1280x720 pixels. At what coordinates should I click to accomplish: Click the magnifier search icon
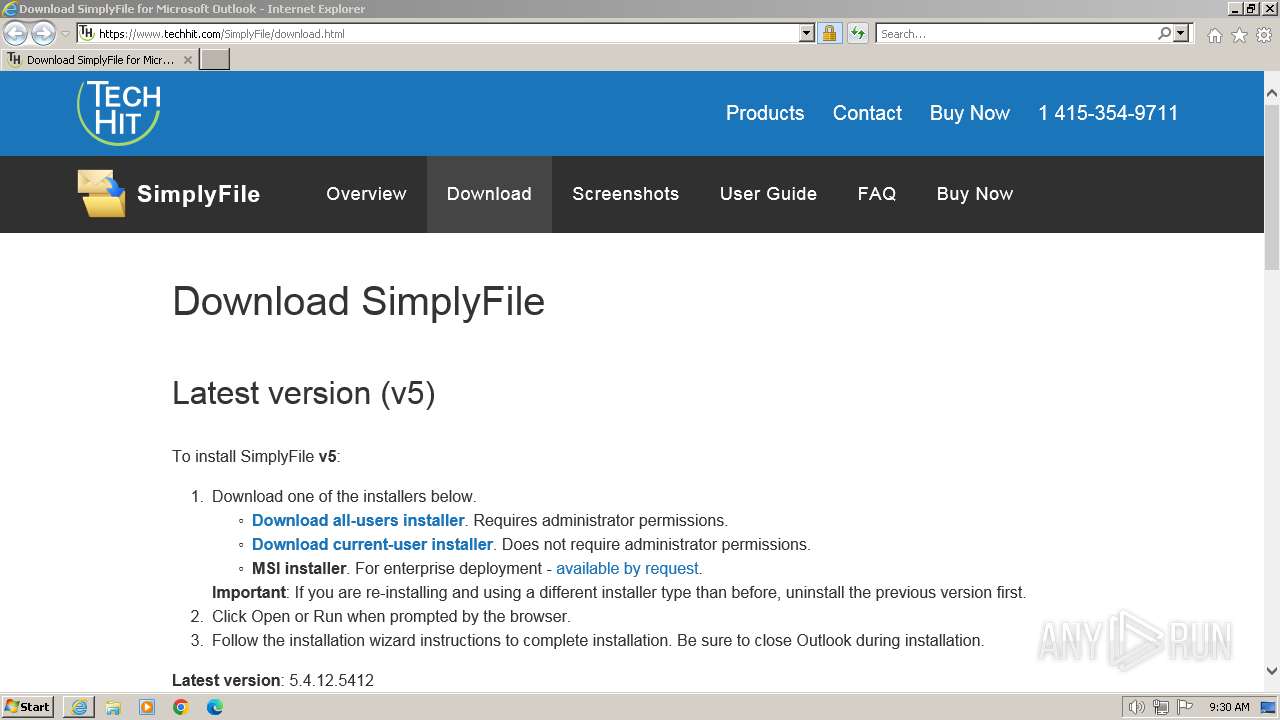pyautogui.click(x=1164, y=33)
